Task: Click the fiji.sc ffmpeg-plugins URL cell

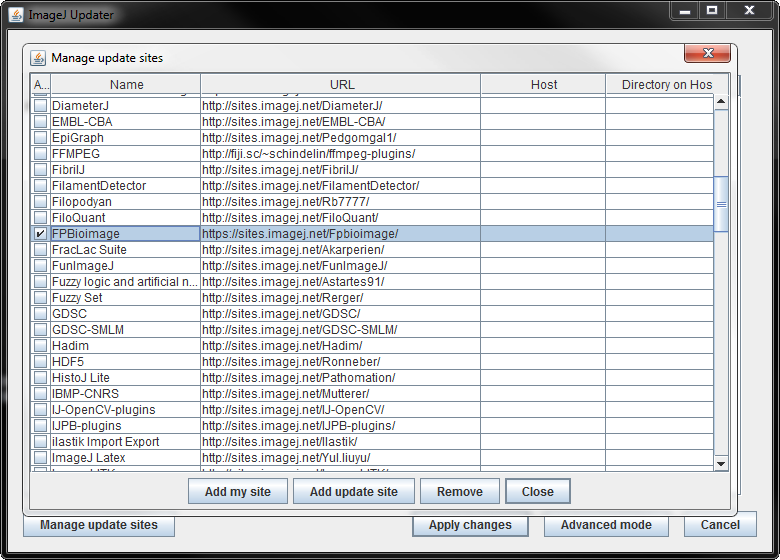Action: 341,154
